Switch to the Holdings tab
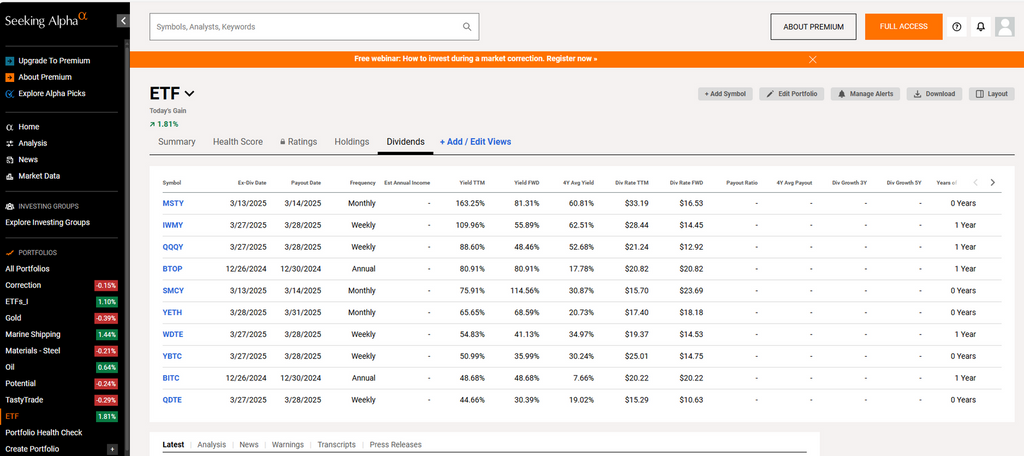The image size is (1024, 456). pos(351,142)
